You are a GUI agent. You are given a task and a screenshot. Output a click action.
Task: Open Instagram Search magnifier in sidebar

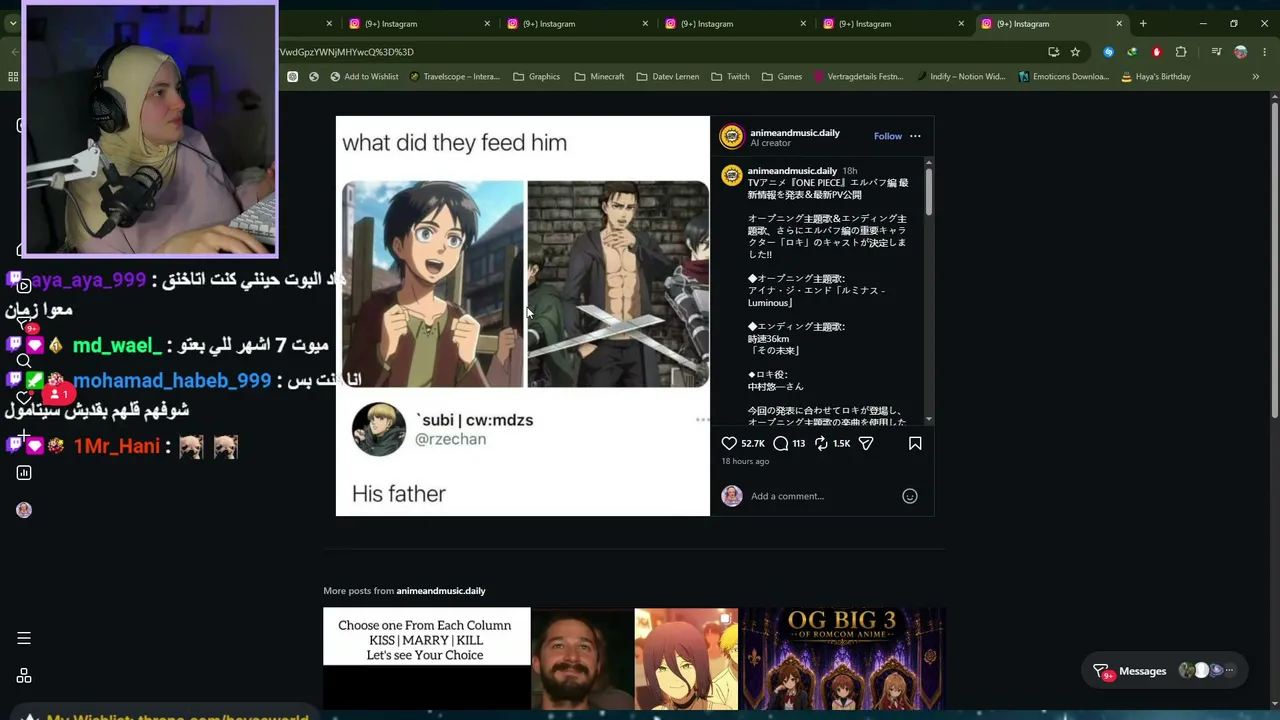pyautogui.click(x=24, y=360)
